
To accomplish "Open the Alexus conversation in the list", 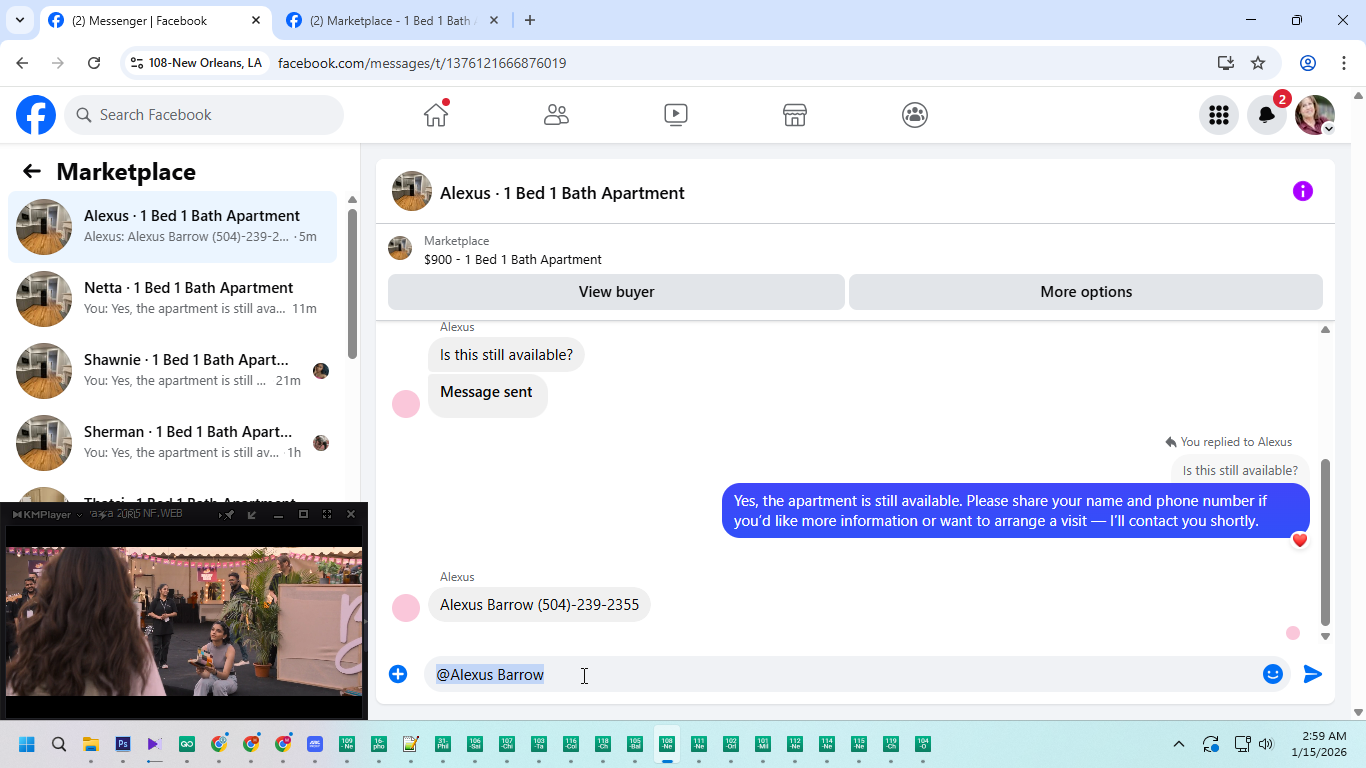I will pyautogui.click(x=173, y=227).
